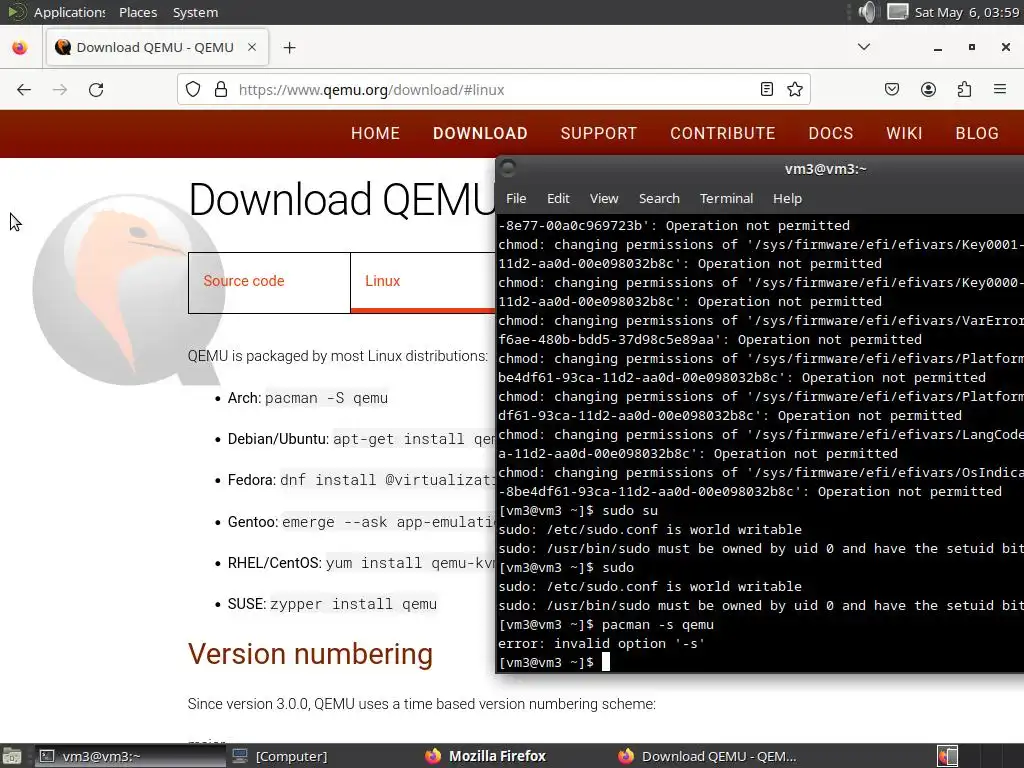The height and width of the screenshot is (768, 1024).
Task: Select the Linux download tab
Action: click(423, 281)
